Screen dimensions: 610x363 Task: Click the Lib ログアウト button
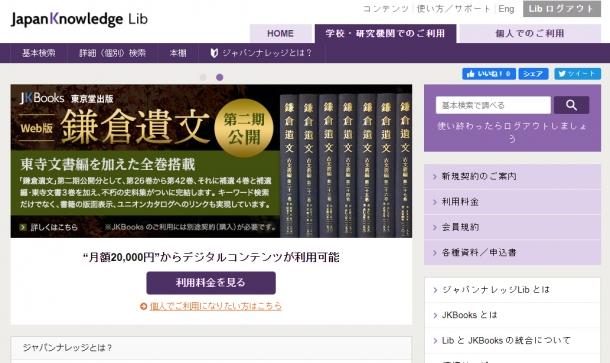point(561,9)
